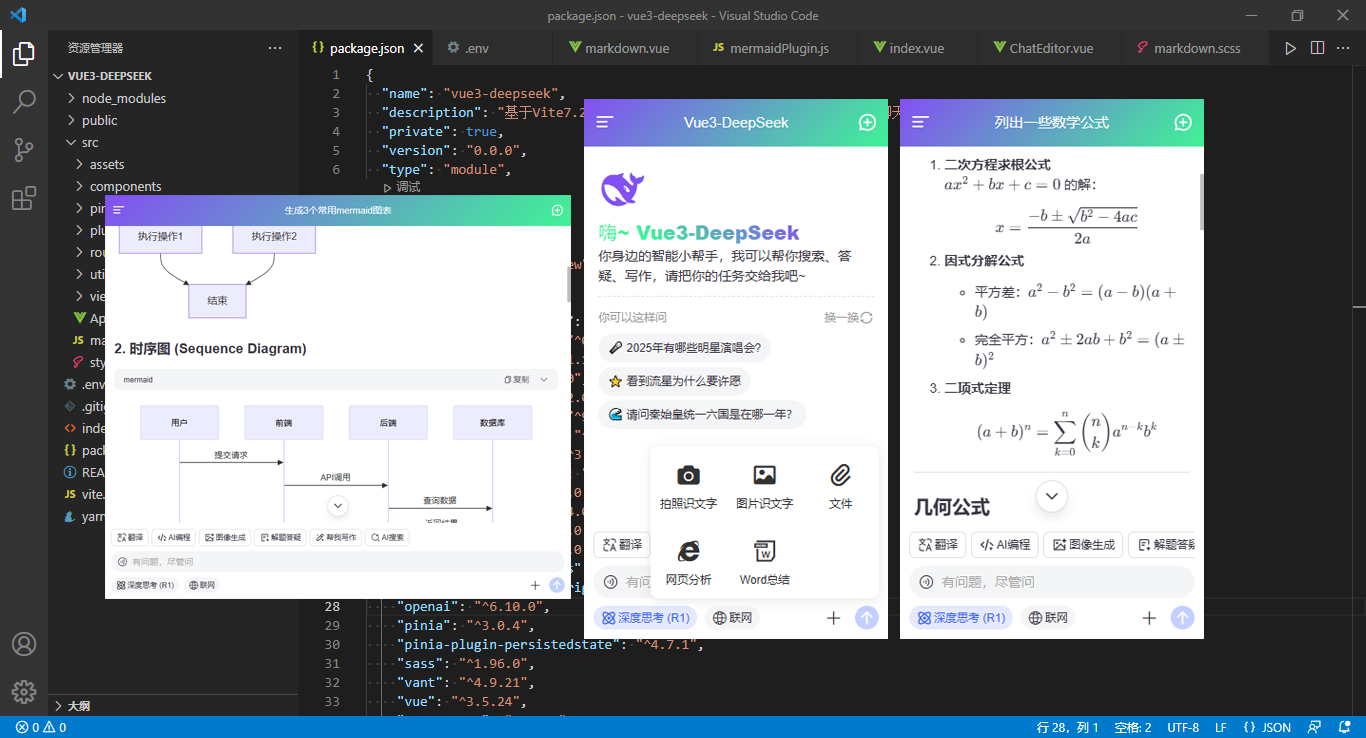The height and width of the screenshot is (738, 1366).
Task: Open the Manage gear icon
Action: tap(24, 691)
